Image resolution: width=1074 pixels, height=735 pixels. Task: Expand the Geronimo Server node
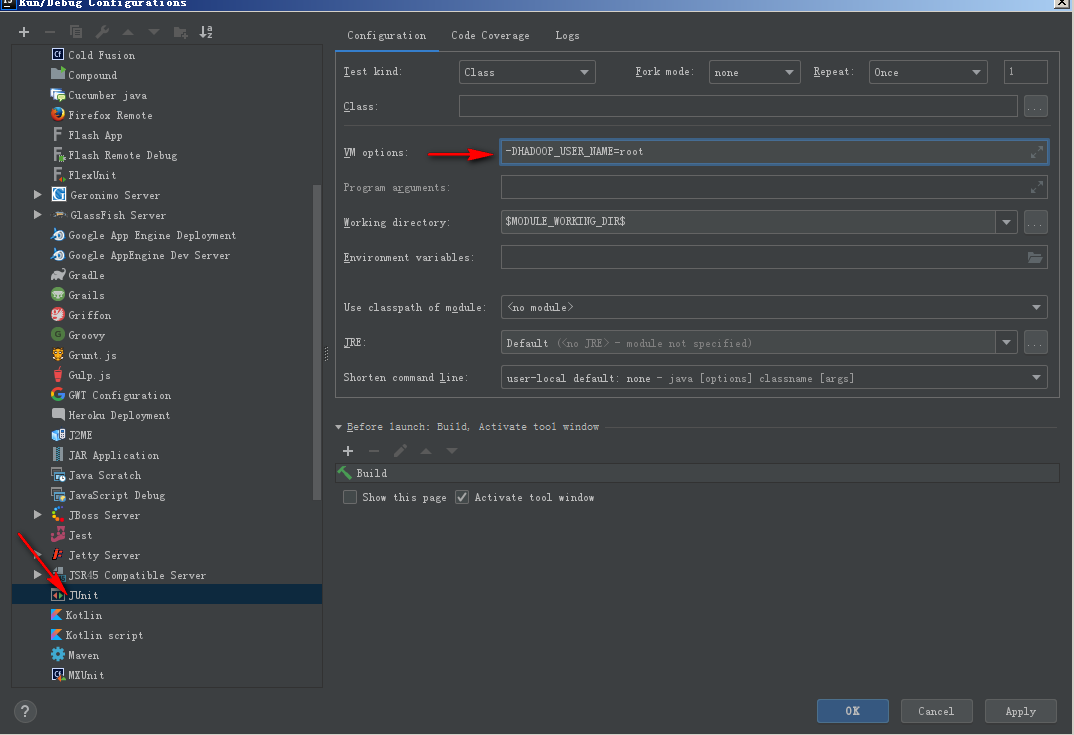38,195
